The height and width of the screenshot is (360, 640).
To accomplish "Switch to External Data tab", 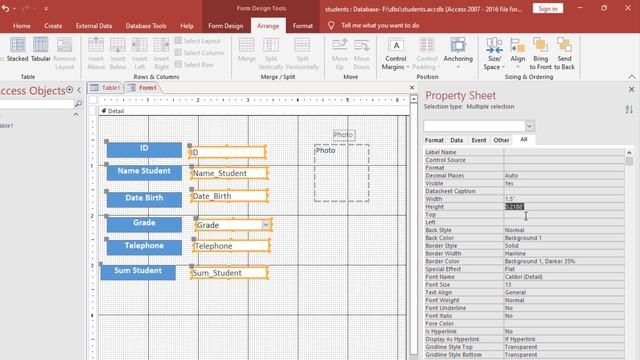I will click(93, 26).
